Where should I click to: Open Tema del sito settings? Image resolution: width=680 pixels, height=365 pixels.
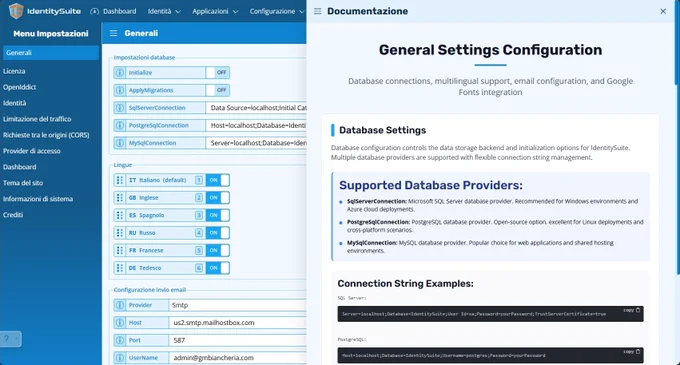(23, 183)
